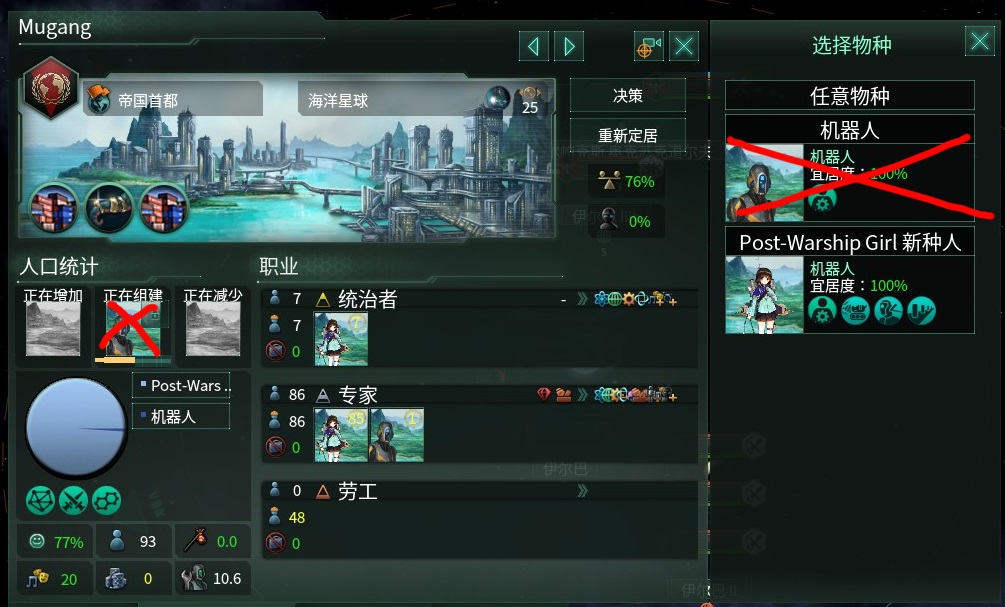Click the first planet modifier icon
Image resolution: width=1005 pixels, height=607 pixels.
[53, 208]
